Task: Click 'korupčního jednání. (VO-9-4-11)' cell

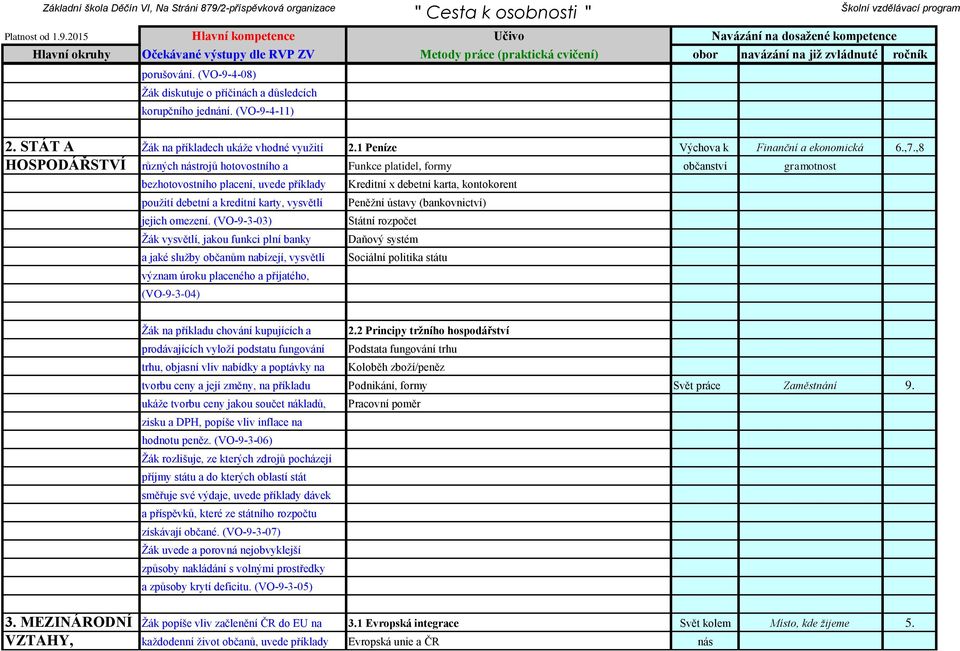Action: tap(243, 111)
